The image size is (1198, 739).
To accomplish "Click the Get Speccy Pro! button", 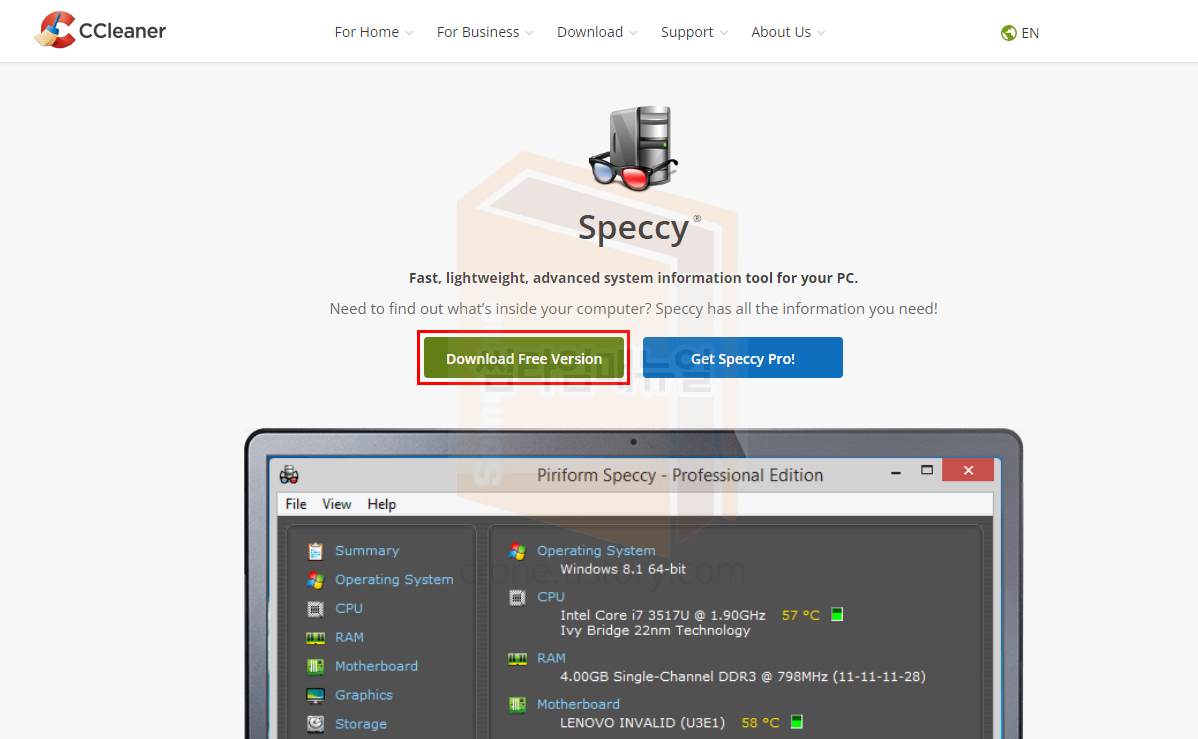I will (x=743, y=358).
